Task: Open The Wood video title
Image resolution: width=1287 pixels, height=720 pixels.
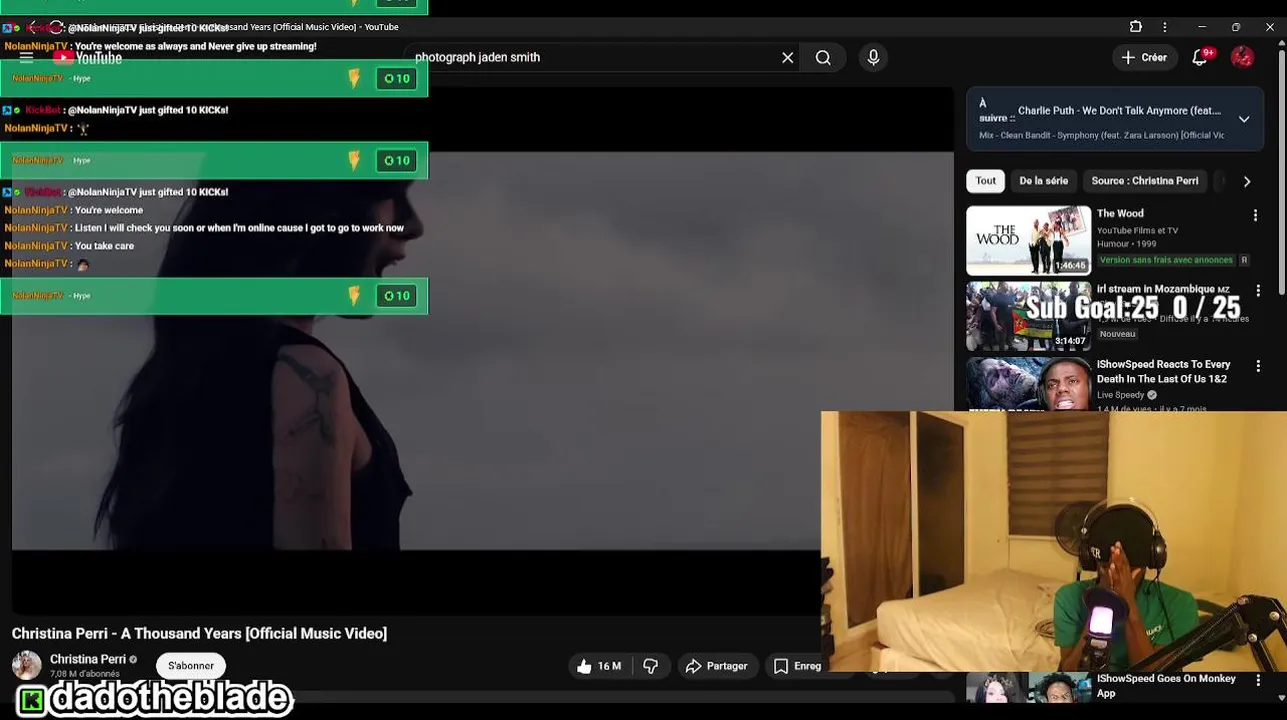Action: (x=1120, y=214)
